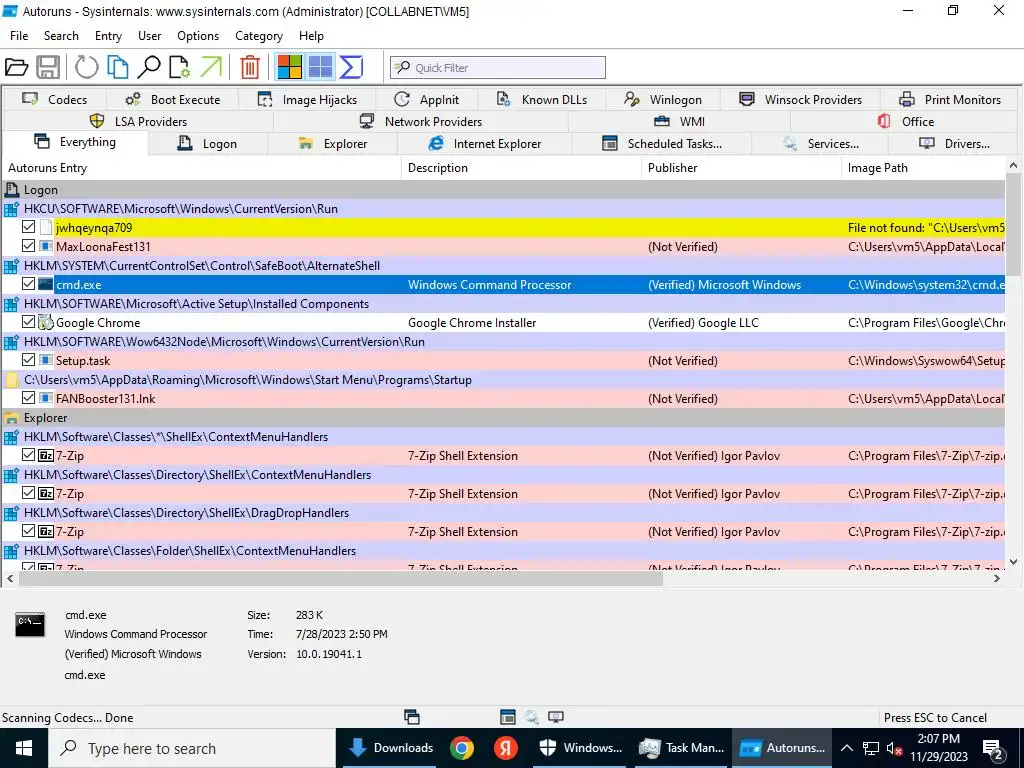This screenshot has width=1024, height=768.
Task: Click the file properties toolbar icon
Action: 180,67
